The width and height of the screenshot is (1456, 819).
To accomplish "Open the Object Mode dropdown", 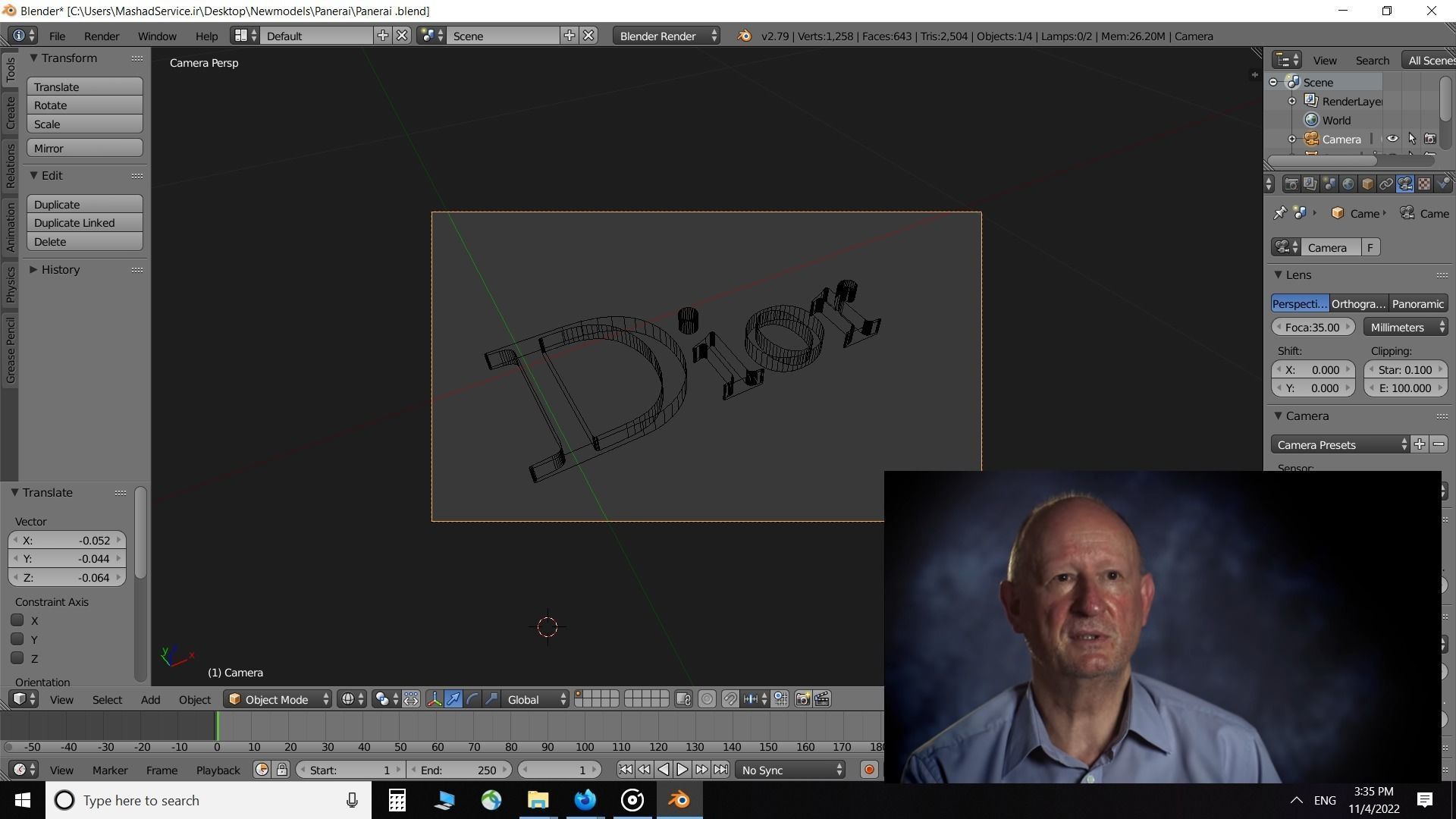I will coord(278,699).
